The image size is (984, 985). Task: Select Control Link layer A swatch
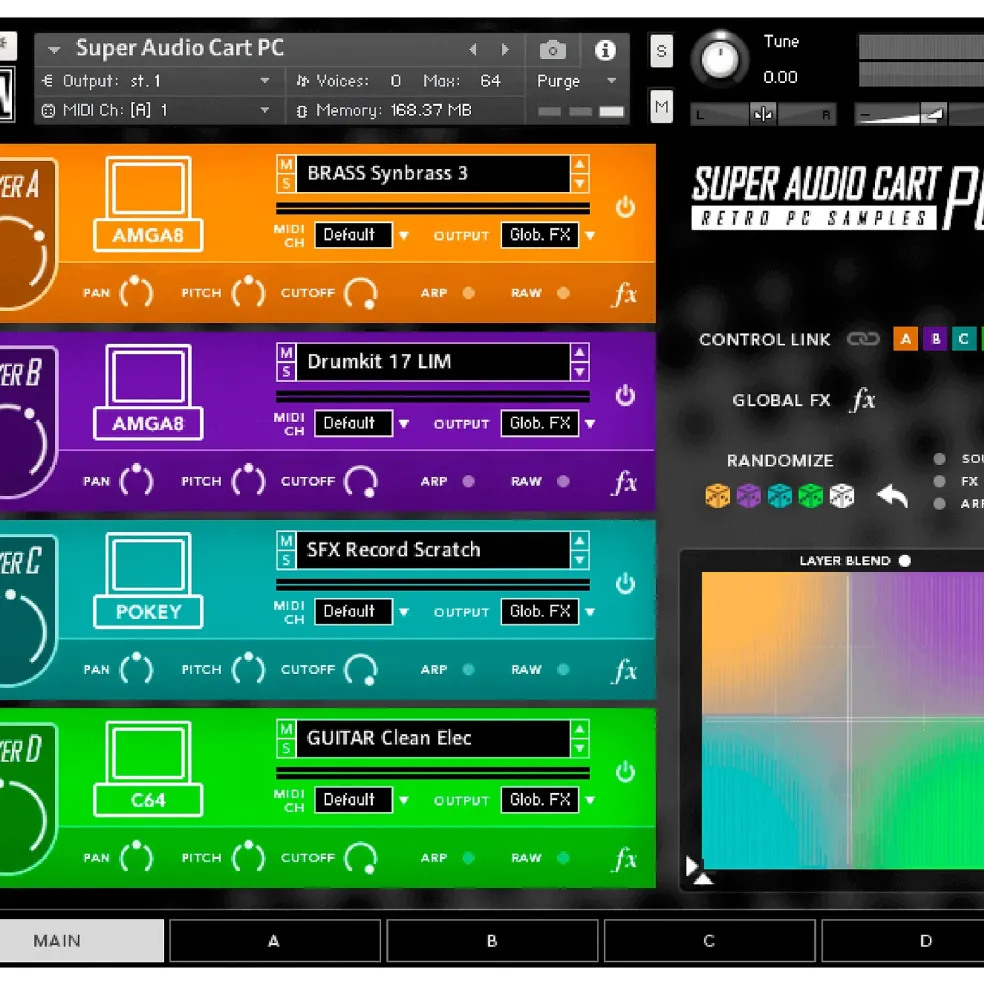pyautogui.click(x=905, y=339)
